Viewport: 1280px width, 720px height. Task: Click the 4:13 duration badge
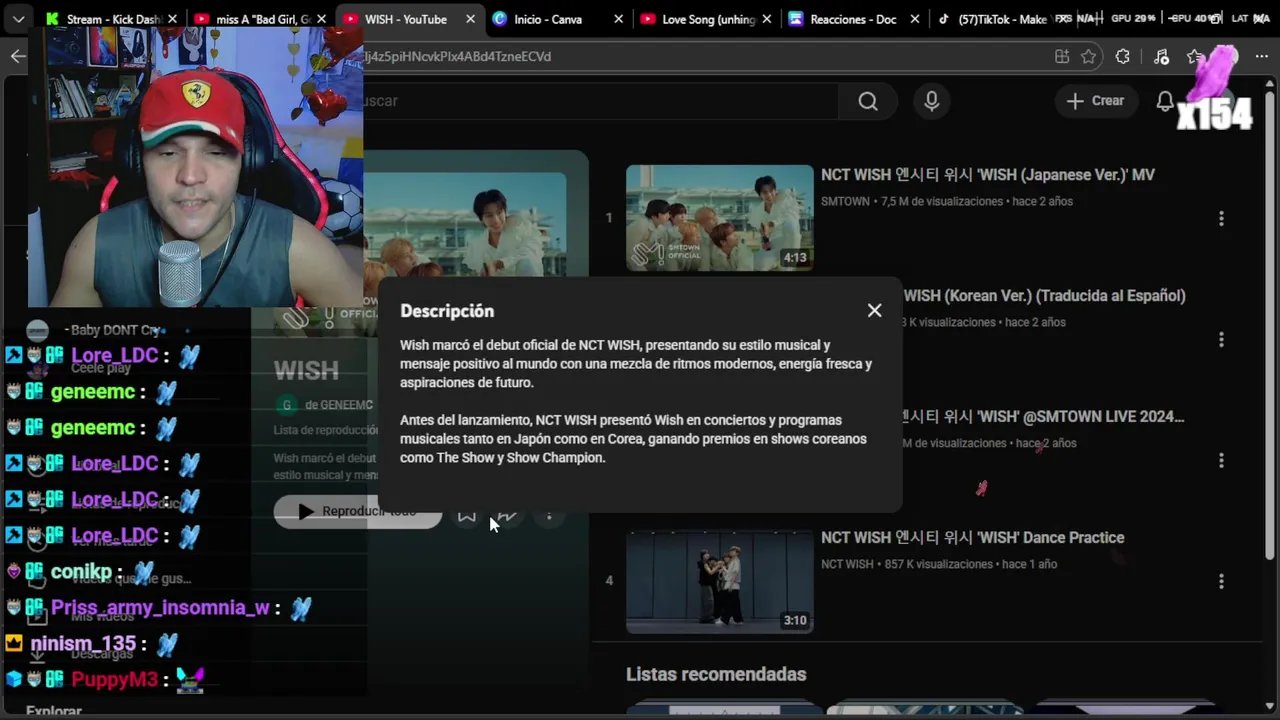tap(795, 258)
